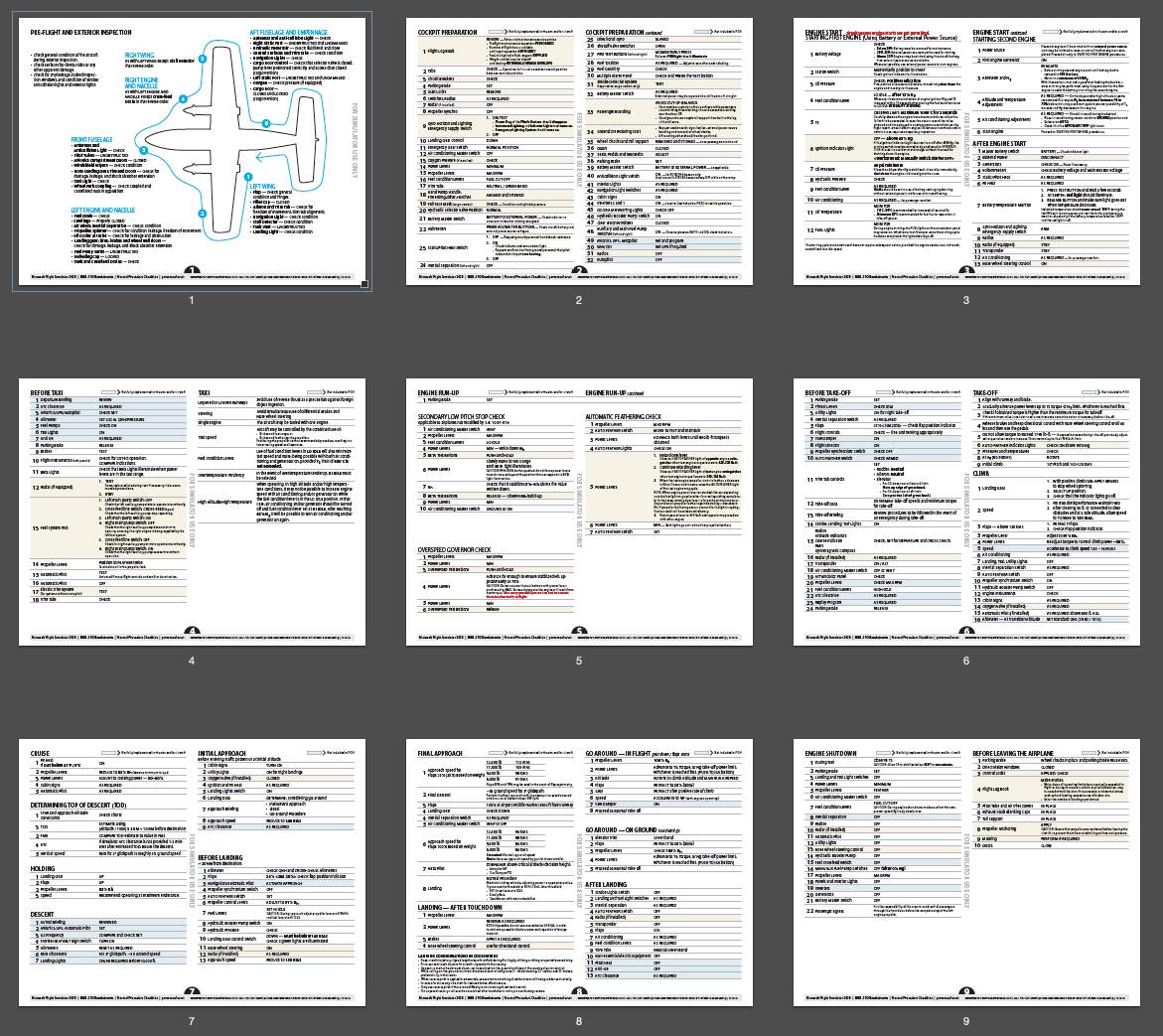
Task: Click the page number 8 label
Action: tap(579, 1019)
